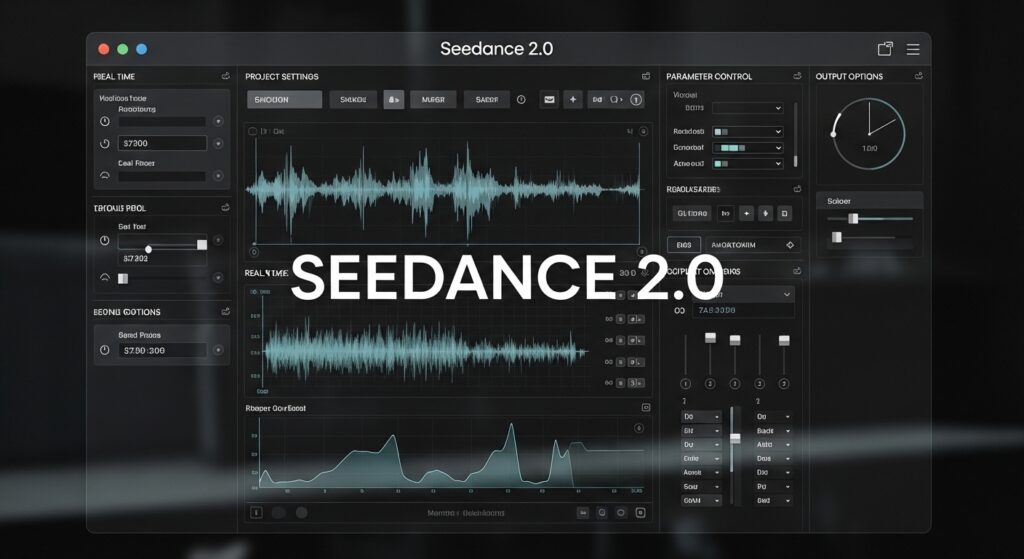Open the dropdown above the 7AB3DDG field
The height and width of the screenshot is (559, 1024).
744,295
